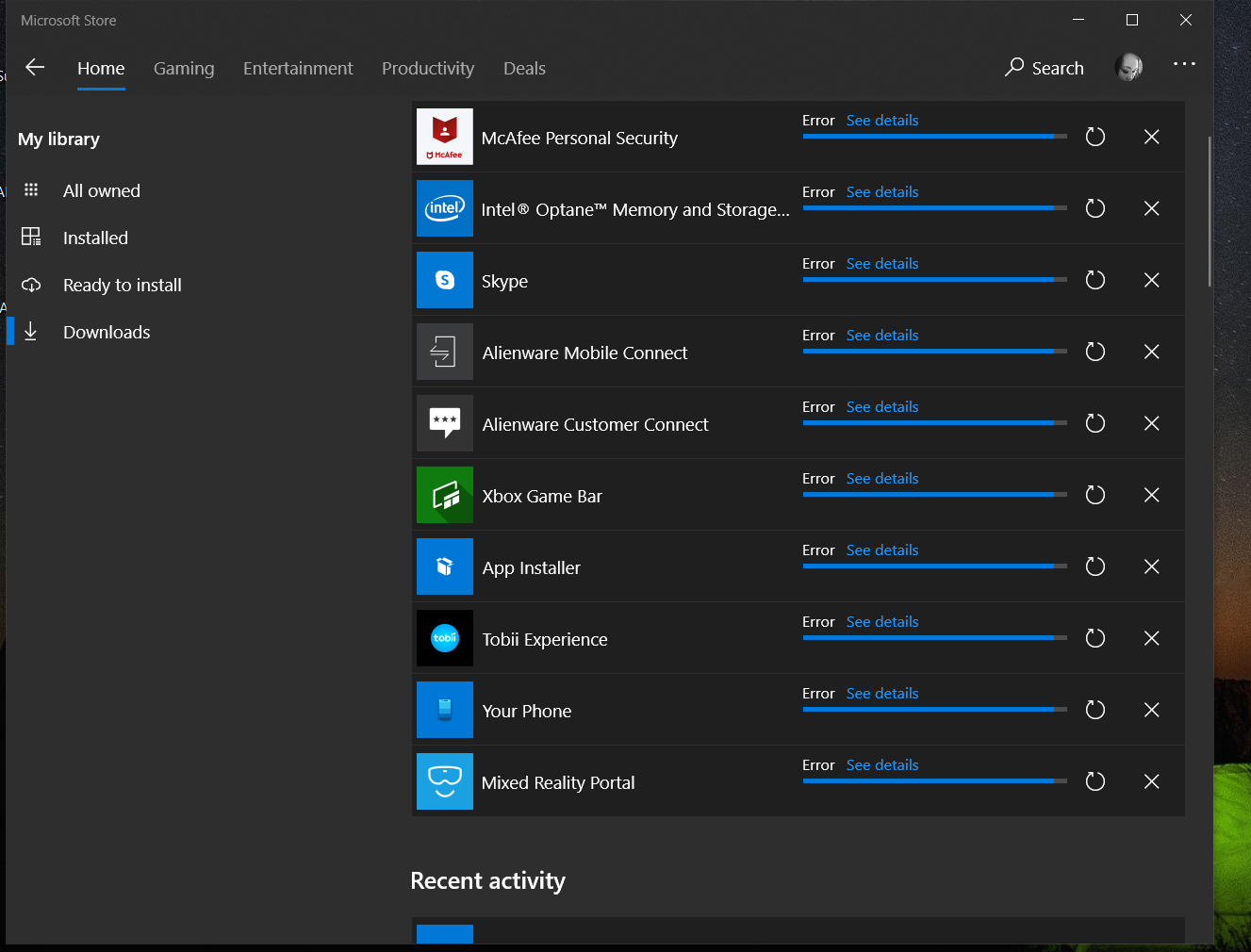Click the McAfee Personal Security app icon

(x=445, y=137)
